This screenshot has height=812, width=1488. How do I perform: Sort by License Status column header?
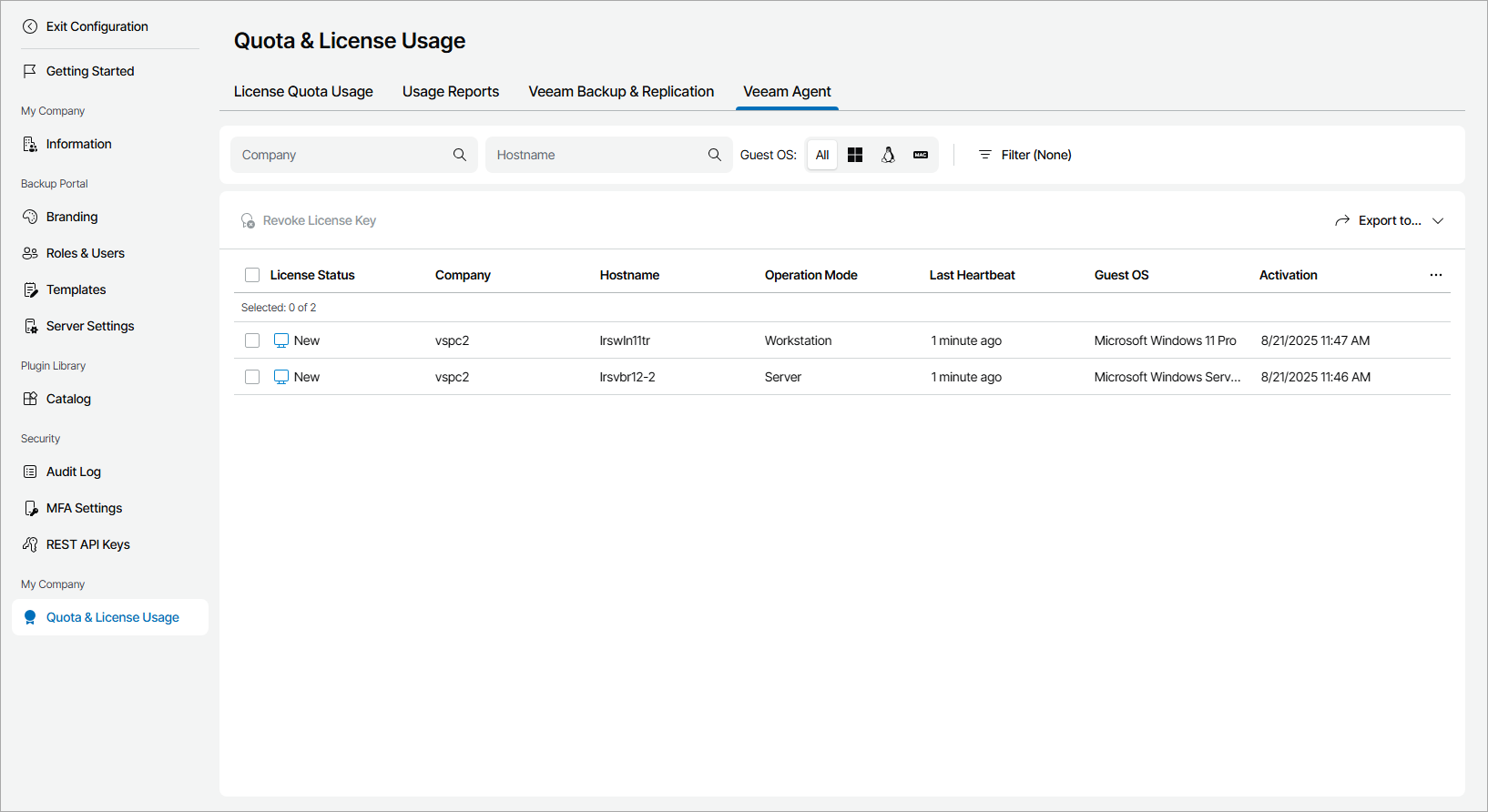(312, 275)
